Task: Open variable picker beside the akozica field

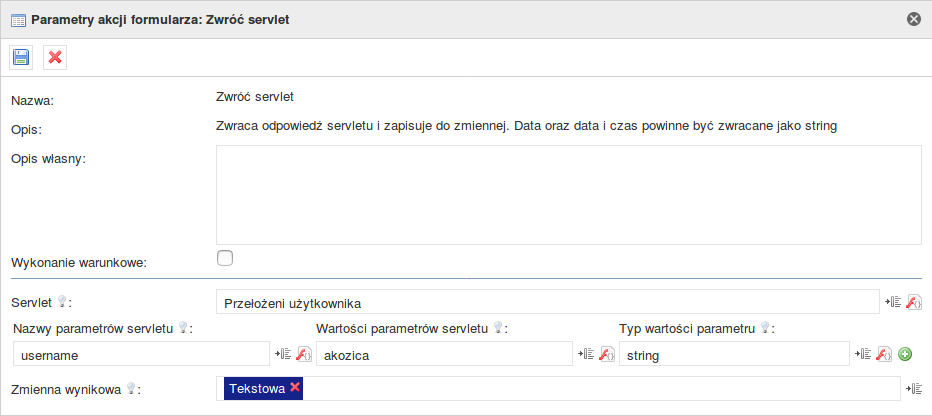Action: pos(586,354)
